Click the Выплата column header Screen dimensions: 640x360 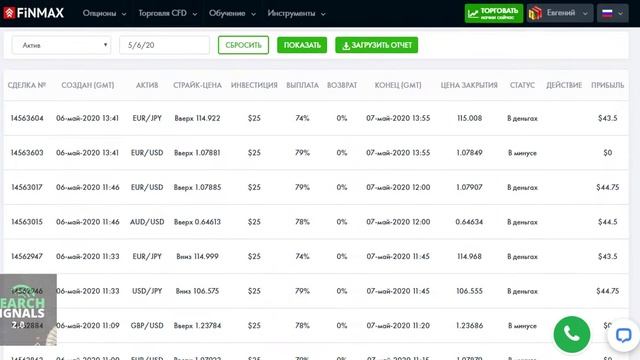point(302,85)
